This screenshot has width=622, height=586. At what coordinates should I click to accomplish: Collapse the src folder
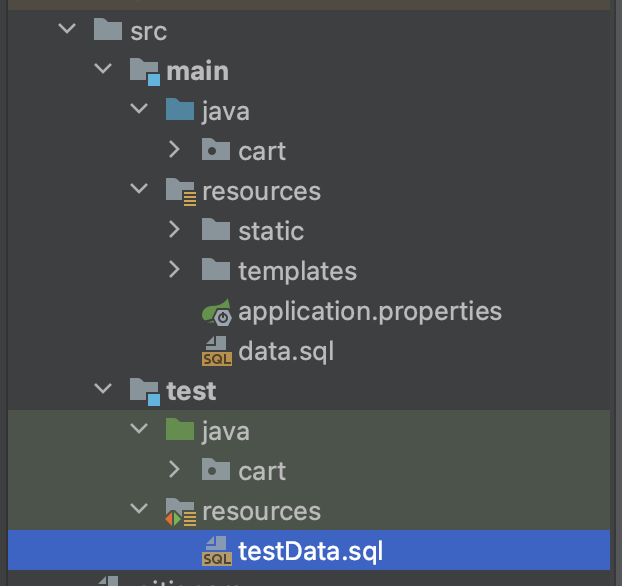(67, 29)
